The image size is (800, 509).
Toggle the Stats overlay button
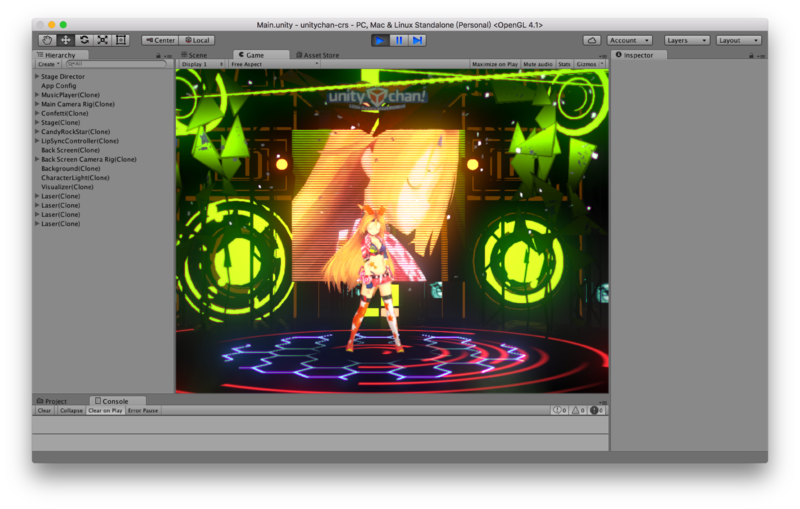click(564, 64)
